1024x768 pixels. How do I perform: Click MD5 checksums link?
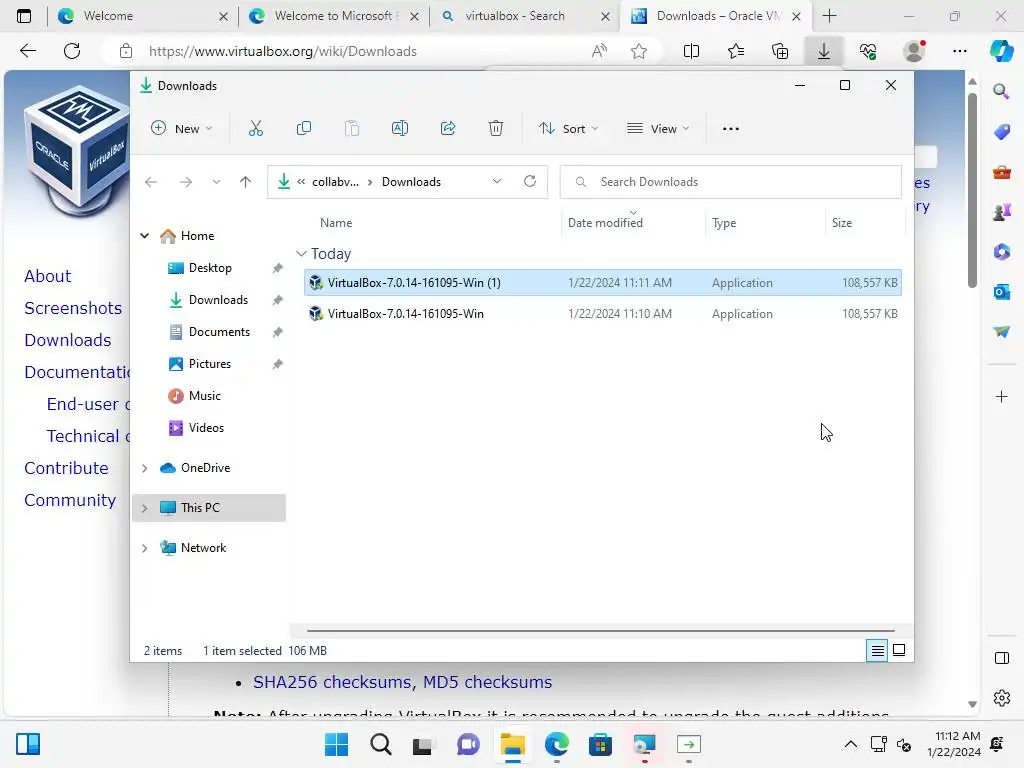(487, 682)
